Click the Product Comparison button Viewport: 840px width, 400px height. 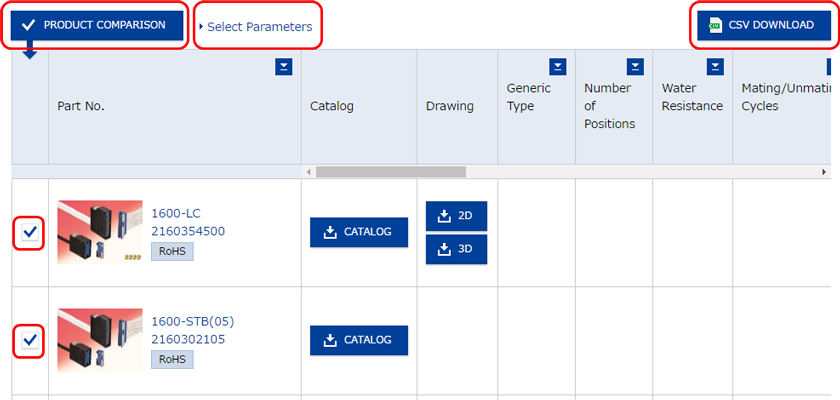[x=96, y=25]
